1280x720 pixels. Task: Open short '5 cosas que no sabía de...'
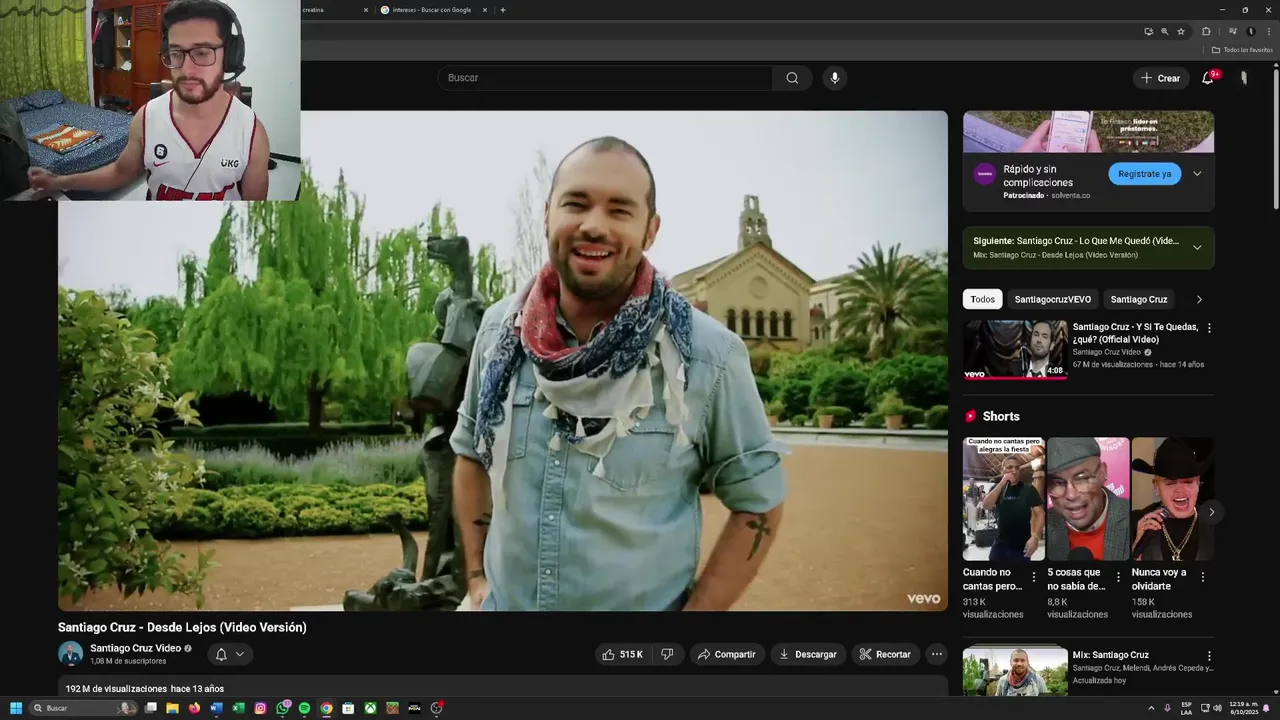pyautogui.click(x=1088, y=498)
